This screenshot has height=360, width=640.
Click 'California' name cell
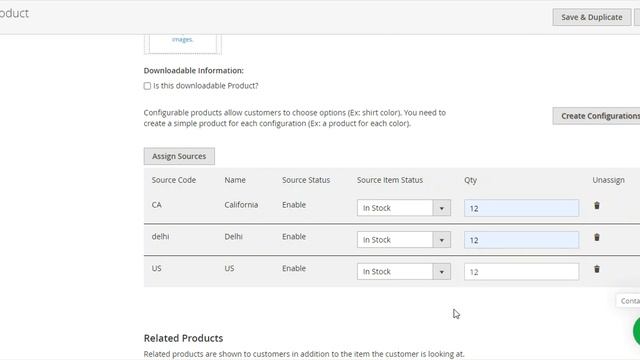coord(241,205)
